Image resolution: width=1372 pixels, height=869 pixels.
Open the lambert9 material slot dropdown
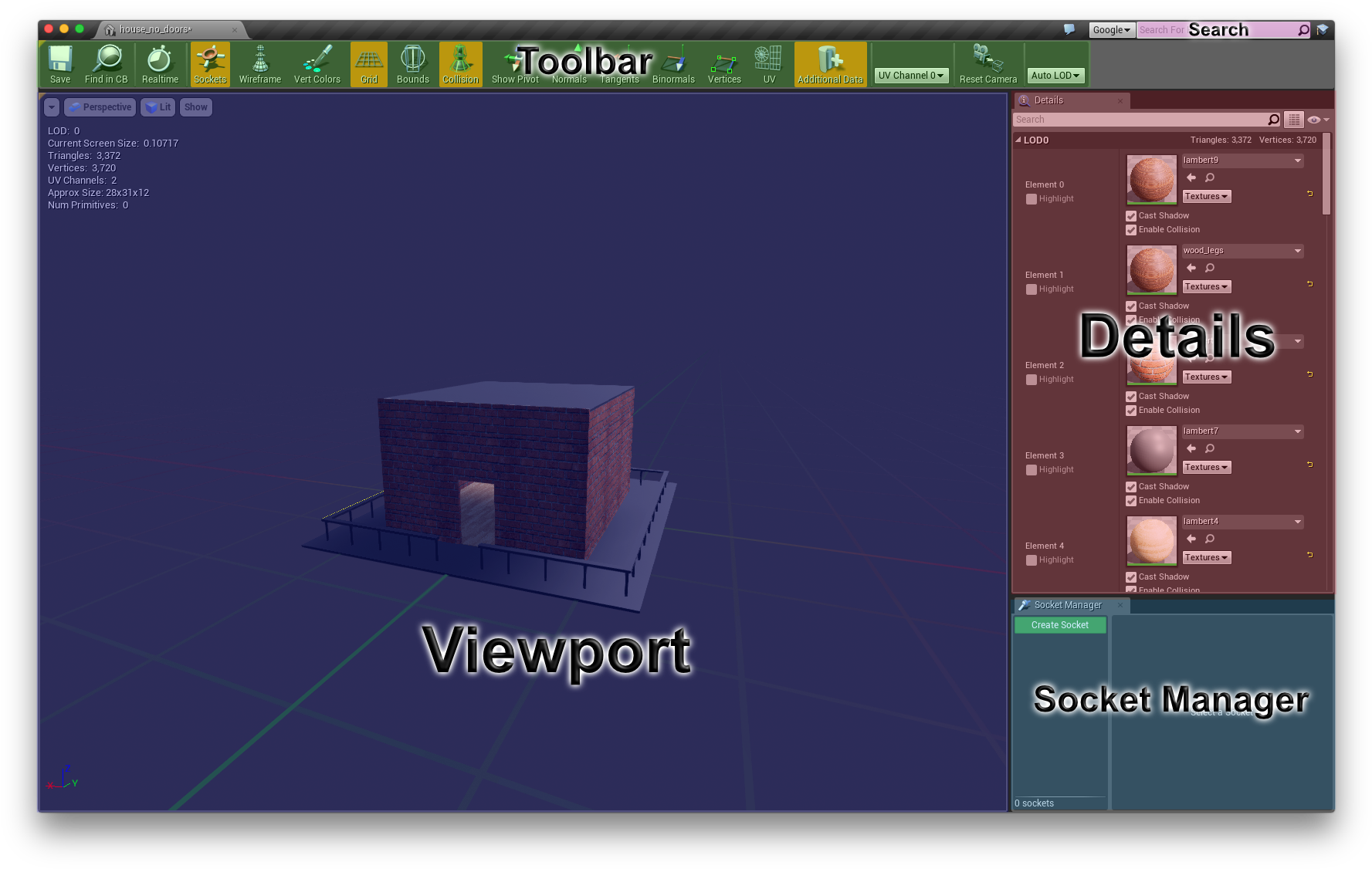1242,160
